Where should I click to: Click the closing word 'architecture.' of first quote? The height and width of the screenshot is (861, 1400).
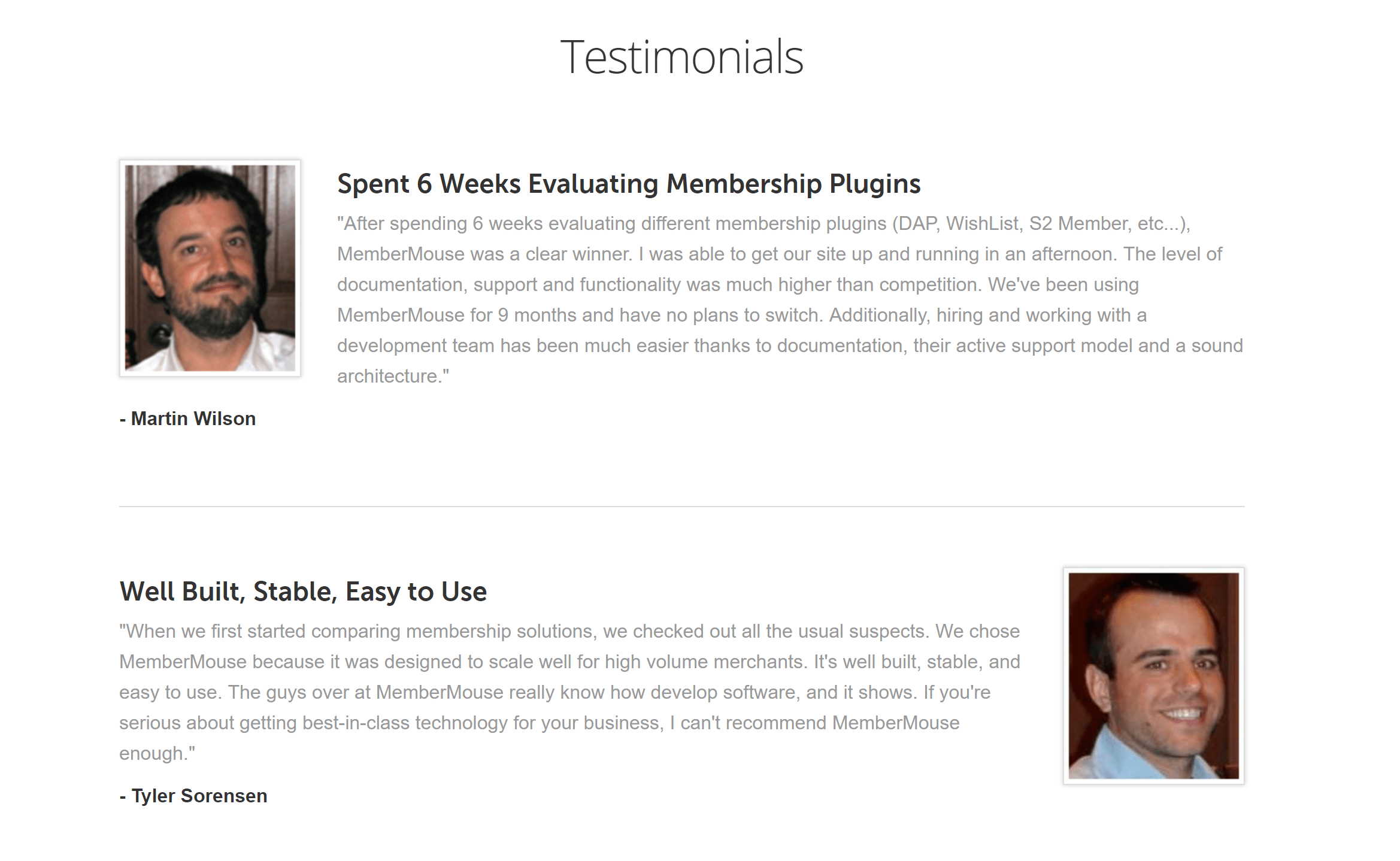(x=393, y=376)
